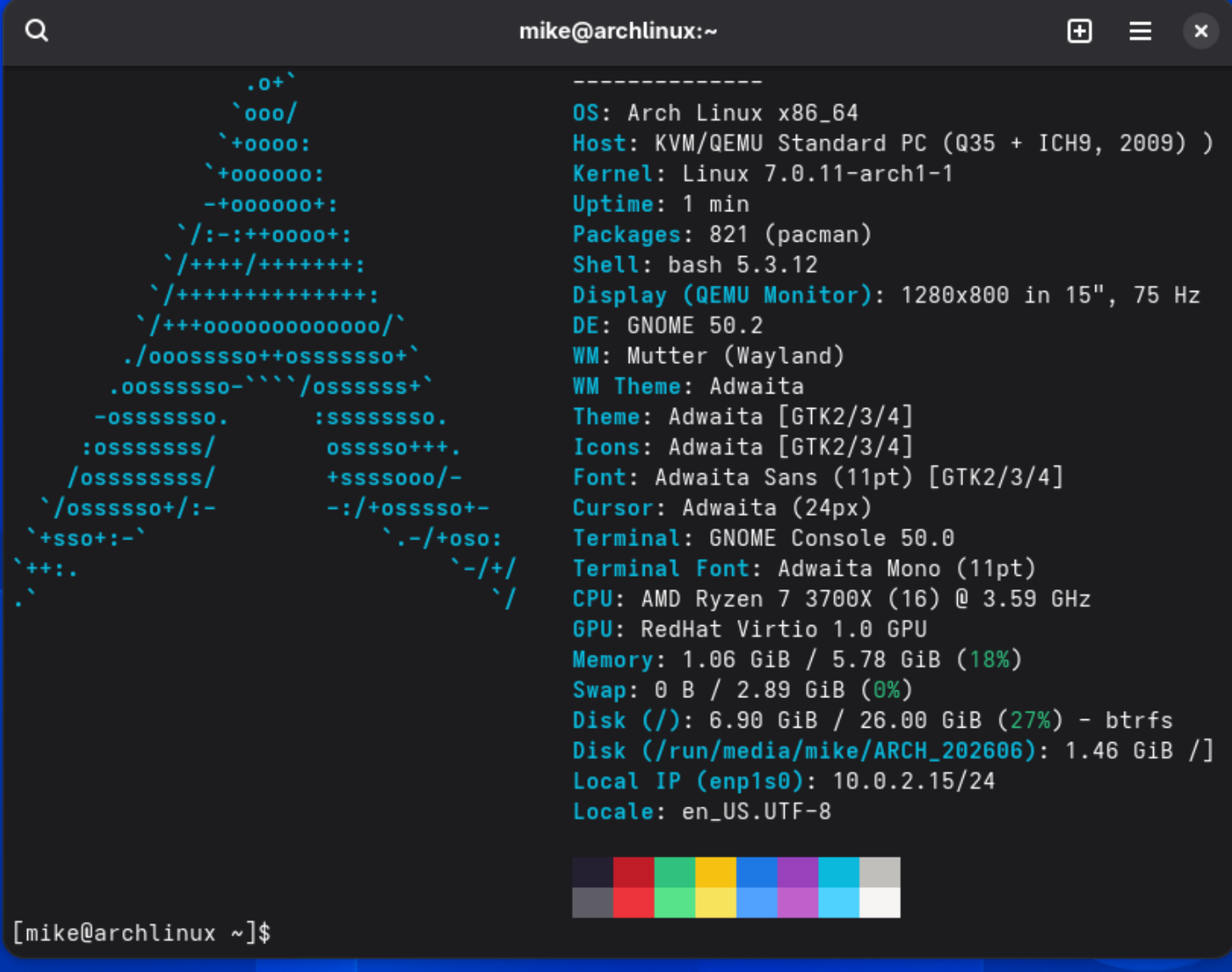Open the hamburger main menu

click(1140, 31)
